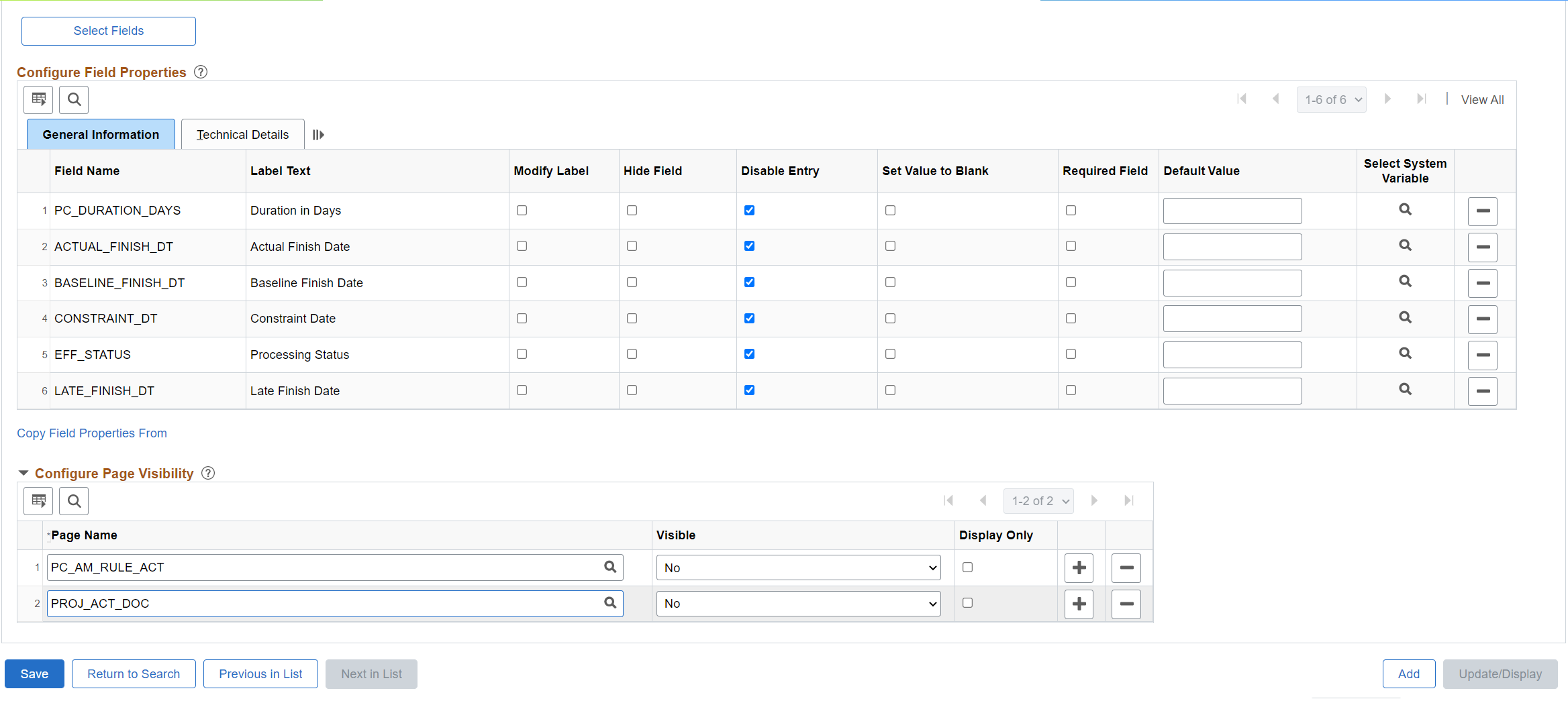This screenshot has height=703, width=1568.
Task: Switch to Technical Details tab
Action: pyautogui.click(x=242, y=134)
